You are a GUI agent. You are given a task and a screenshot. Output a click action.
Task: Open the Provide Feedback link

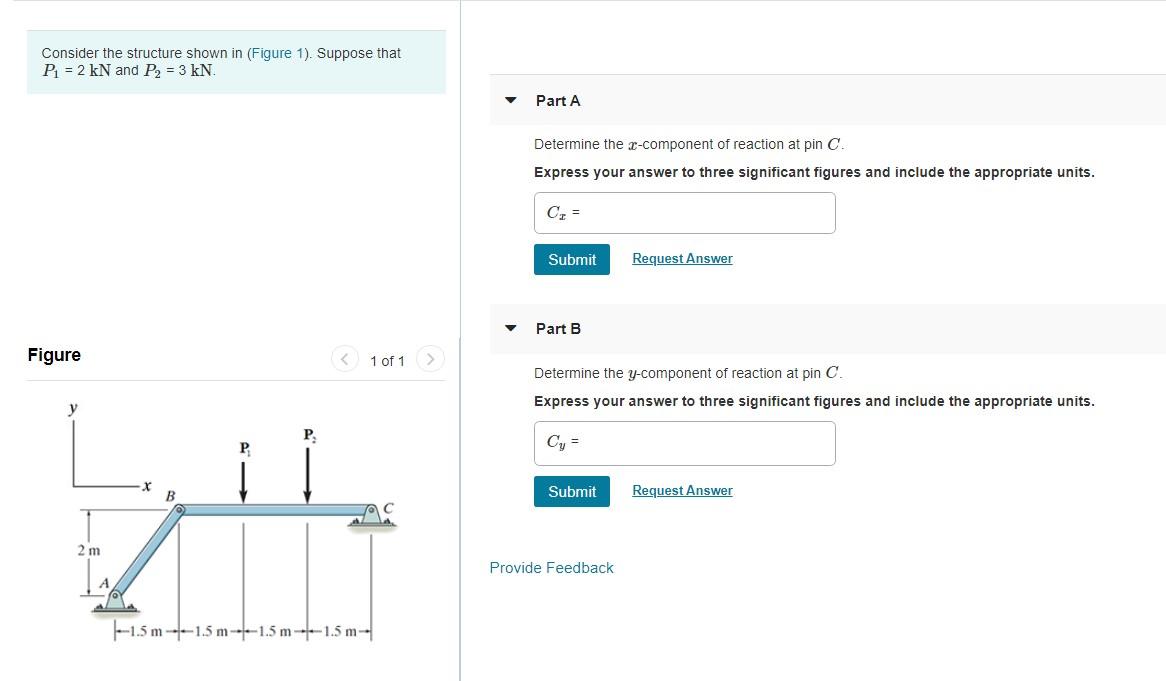(551, 567)
